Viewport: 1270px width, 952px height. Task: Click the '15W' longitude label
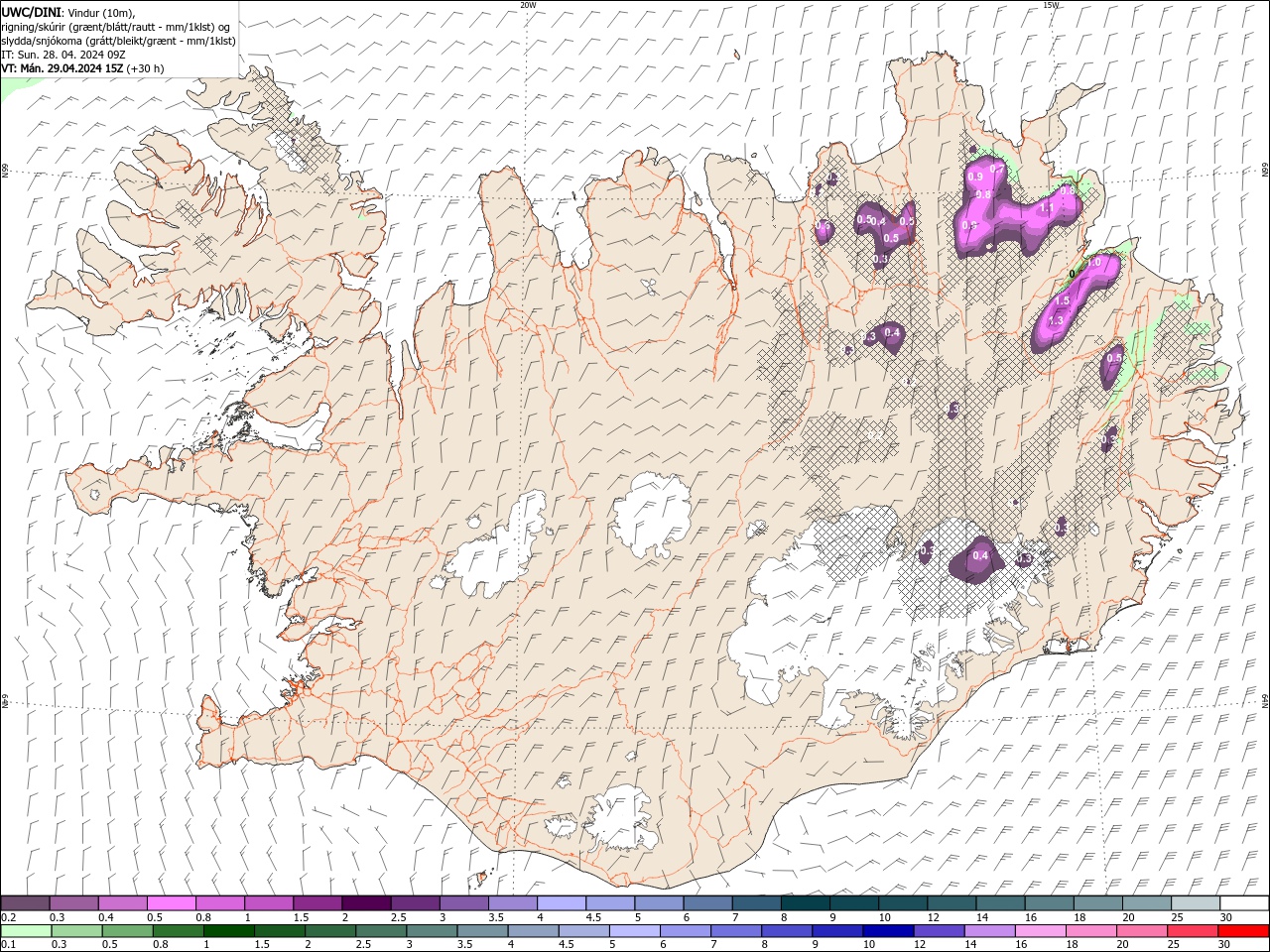click(1051, 5)
